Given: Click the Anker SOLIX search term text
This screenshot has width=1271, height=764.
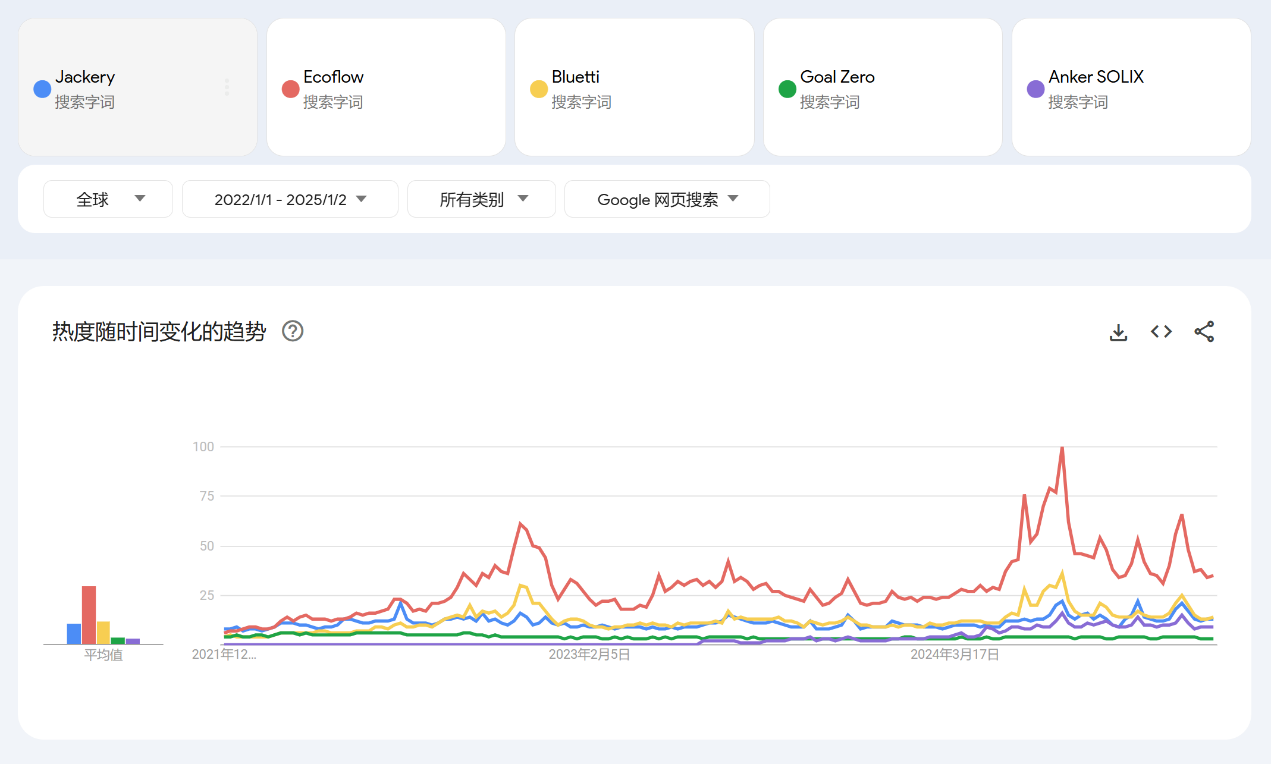Looking at the screenshot, I should (x=1096, y=77).
